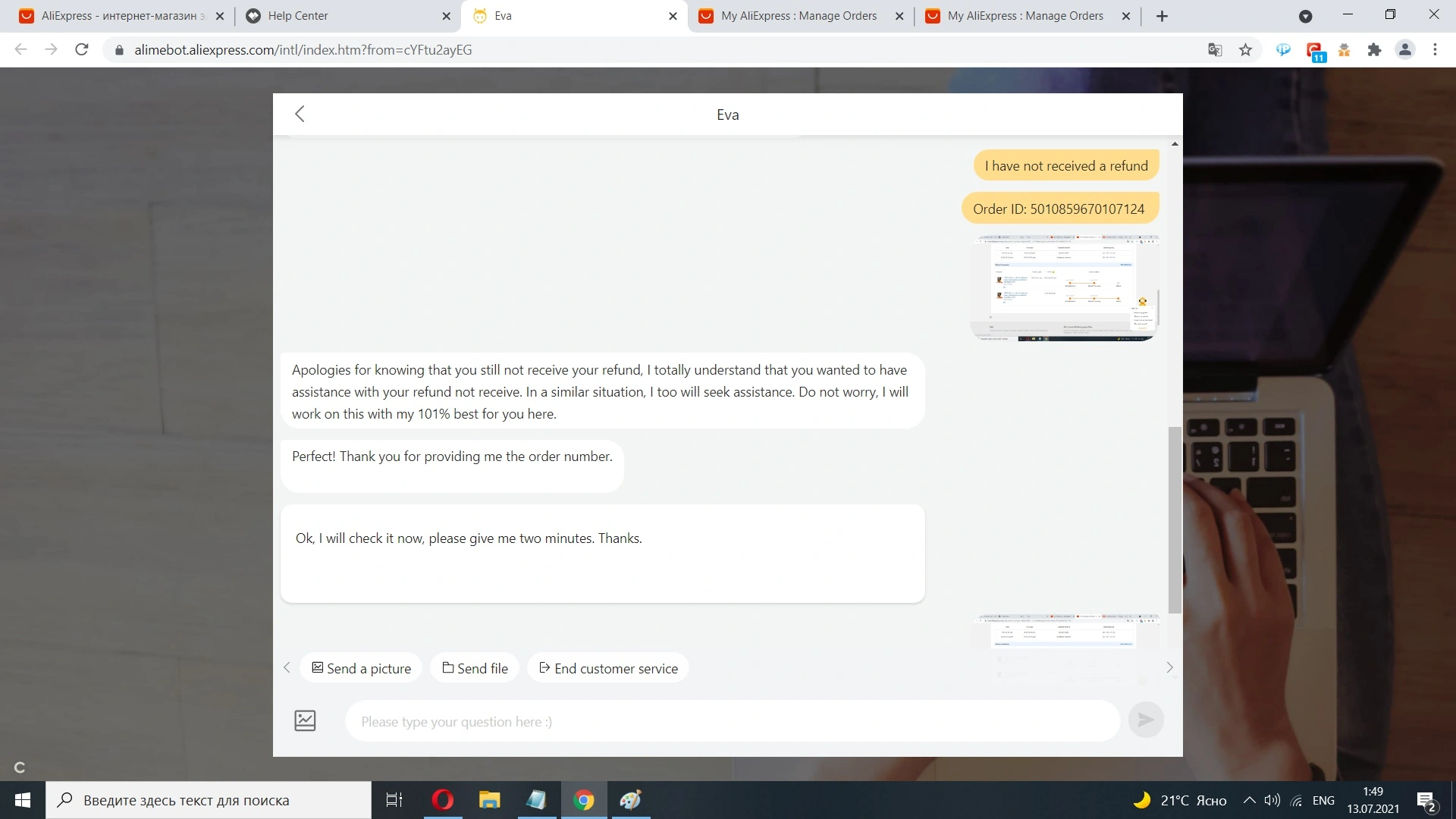The width and height of the screenshot is (1456, 819).
Task: Open the sent order screenshot thumbnail
Action: pos(1064,288)
